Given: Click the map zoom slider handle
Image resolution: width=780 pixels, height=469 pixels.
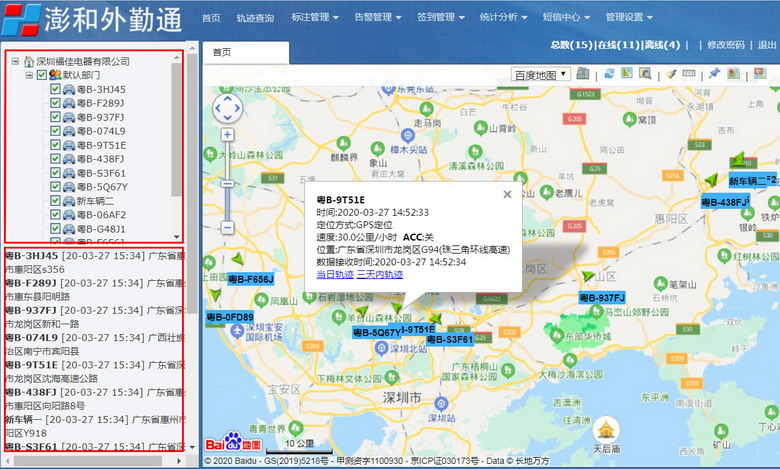Looking at the screenshot, I should (x=227, y=184).
